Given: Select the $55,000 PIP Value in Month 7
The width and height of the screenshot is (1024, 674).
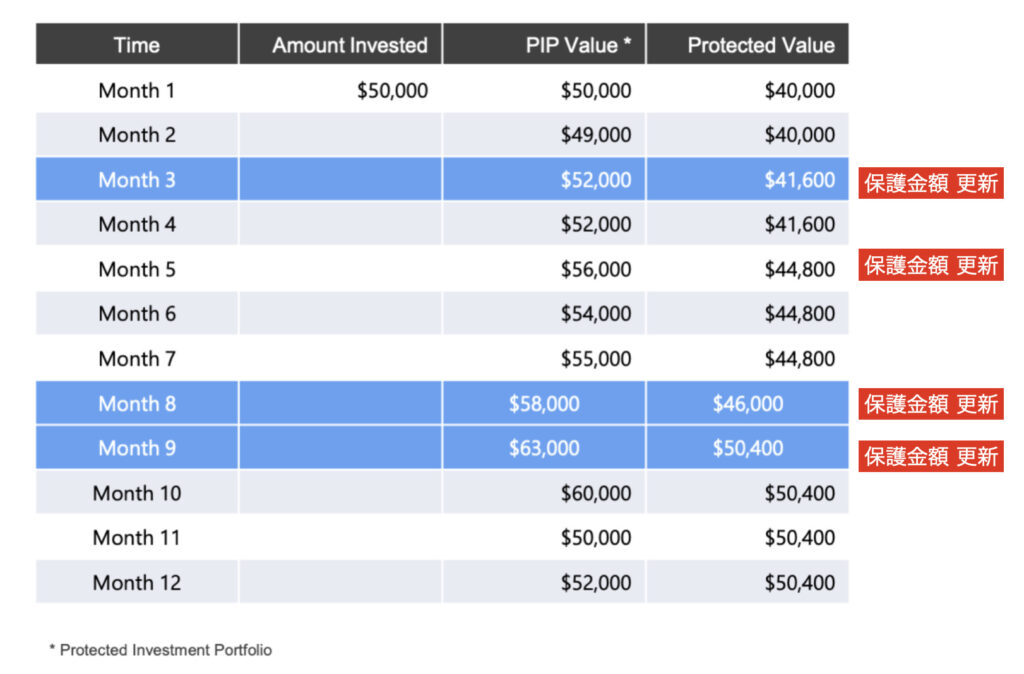Looking at the screenshot, I should click(x=595, y=358).
